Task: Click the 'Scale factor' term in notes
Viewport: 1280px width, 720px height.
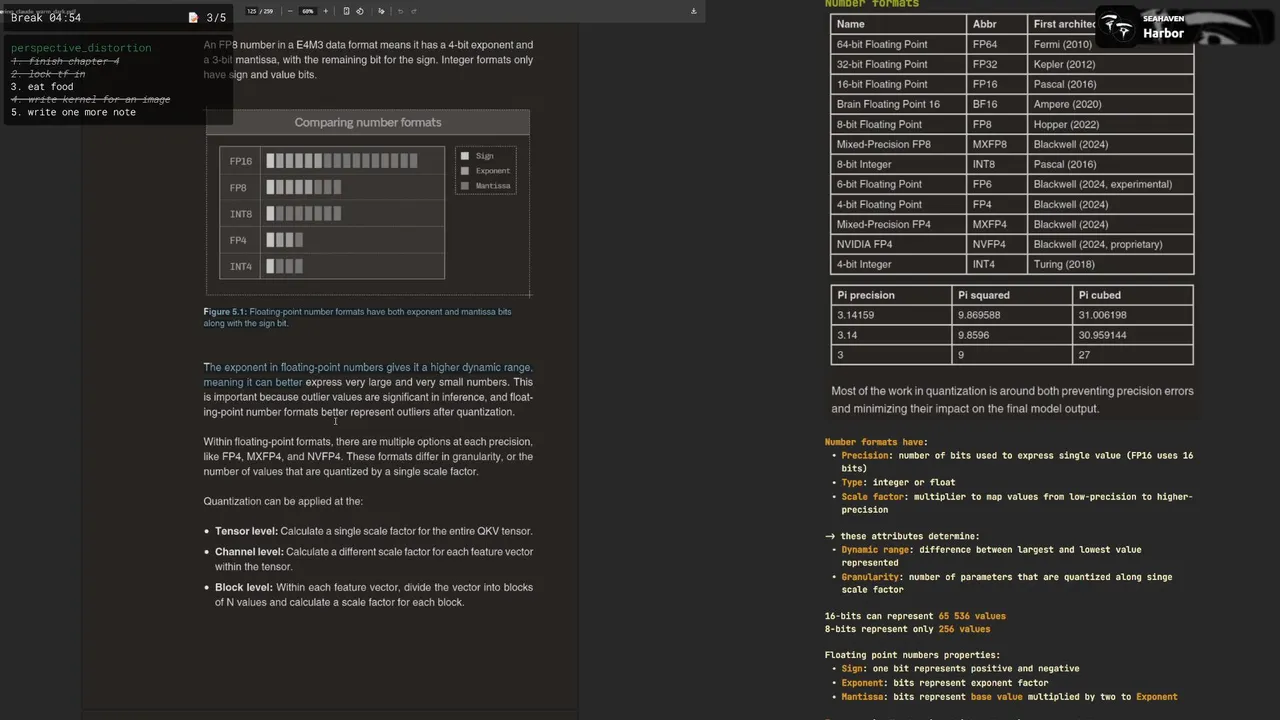Action: pyautogui.click(x=876, y=497)
